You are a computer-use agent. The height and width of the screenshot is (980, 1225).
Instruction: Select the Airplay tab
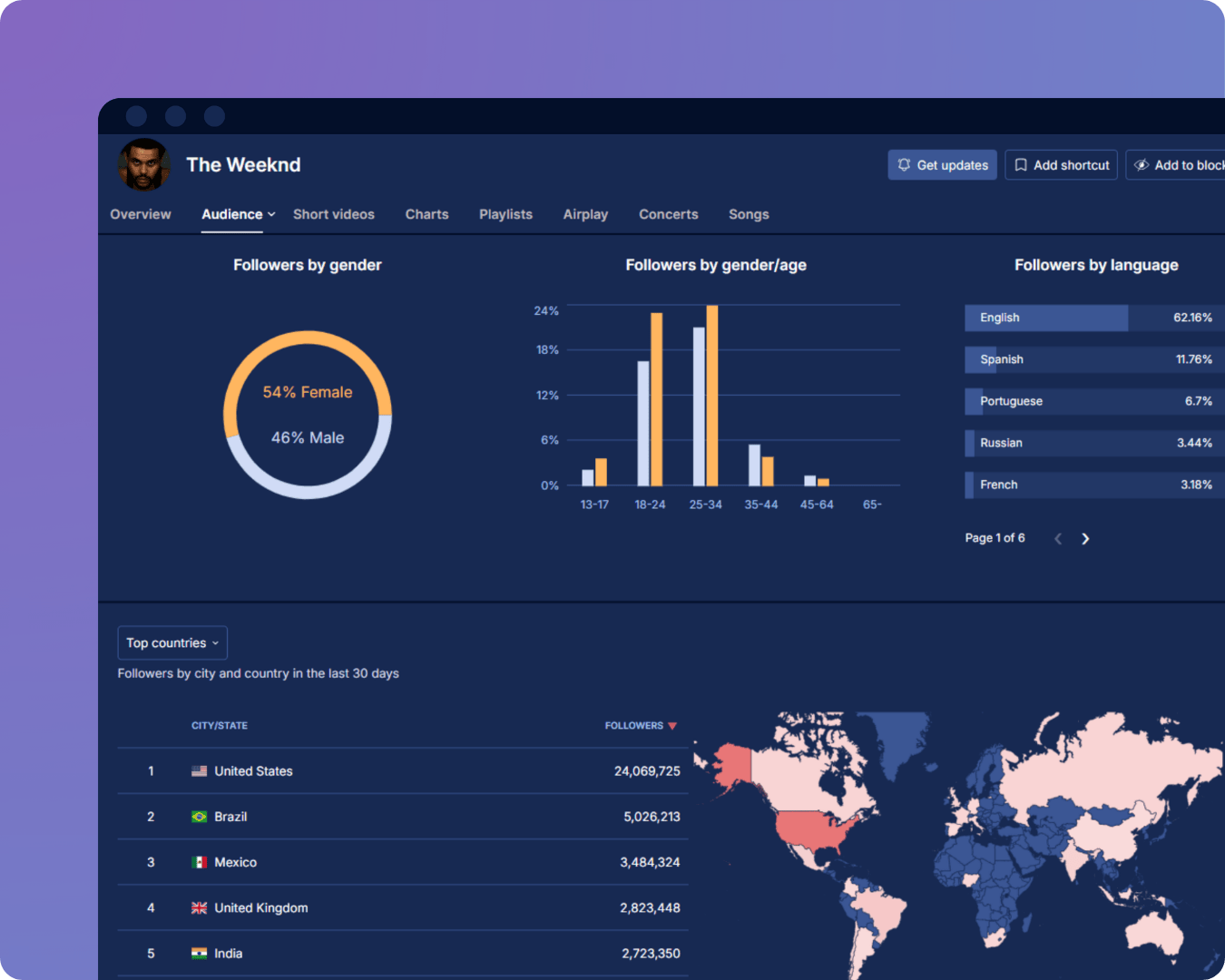point(585,214)
